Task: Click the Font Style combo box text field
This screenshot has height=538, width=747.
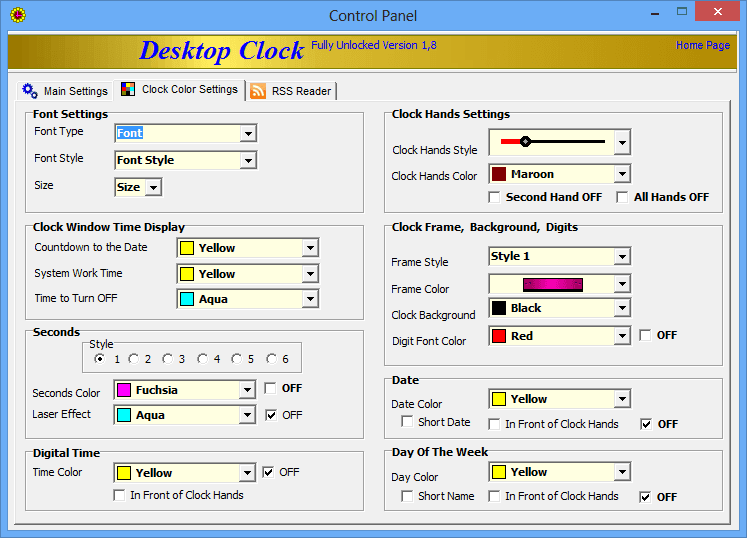Action: (x=177, y=160)
